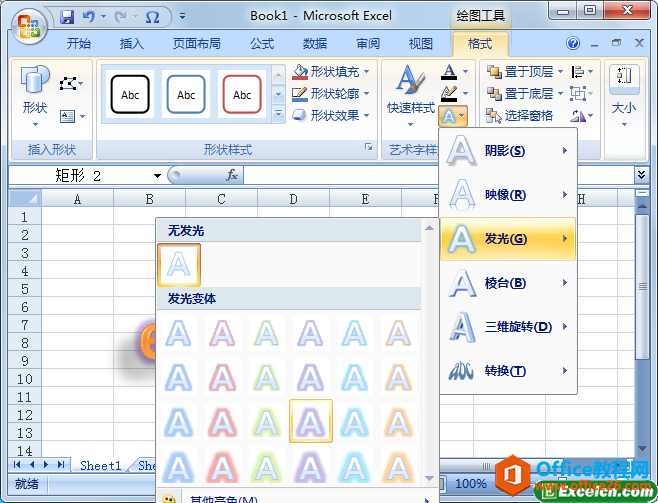Viewport: 658px width, 503px height.
Task: Apply first-row orange glow variation
Action: [x=398, y=334]
